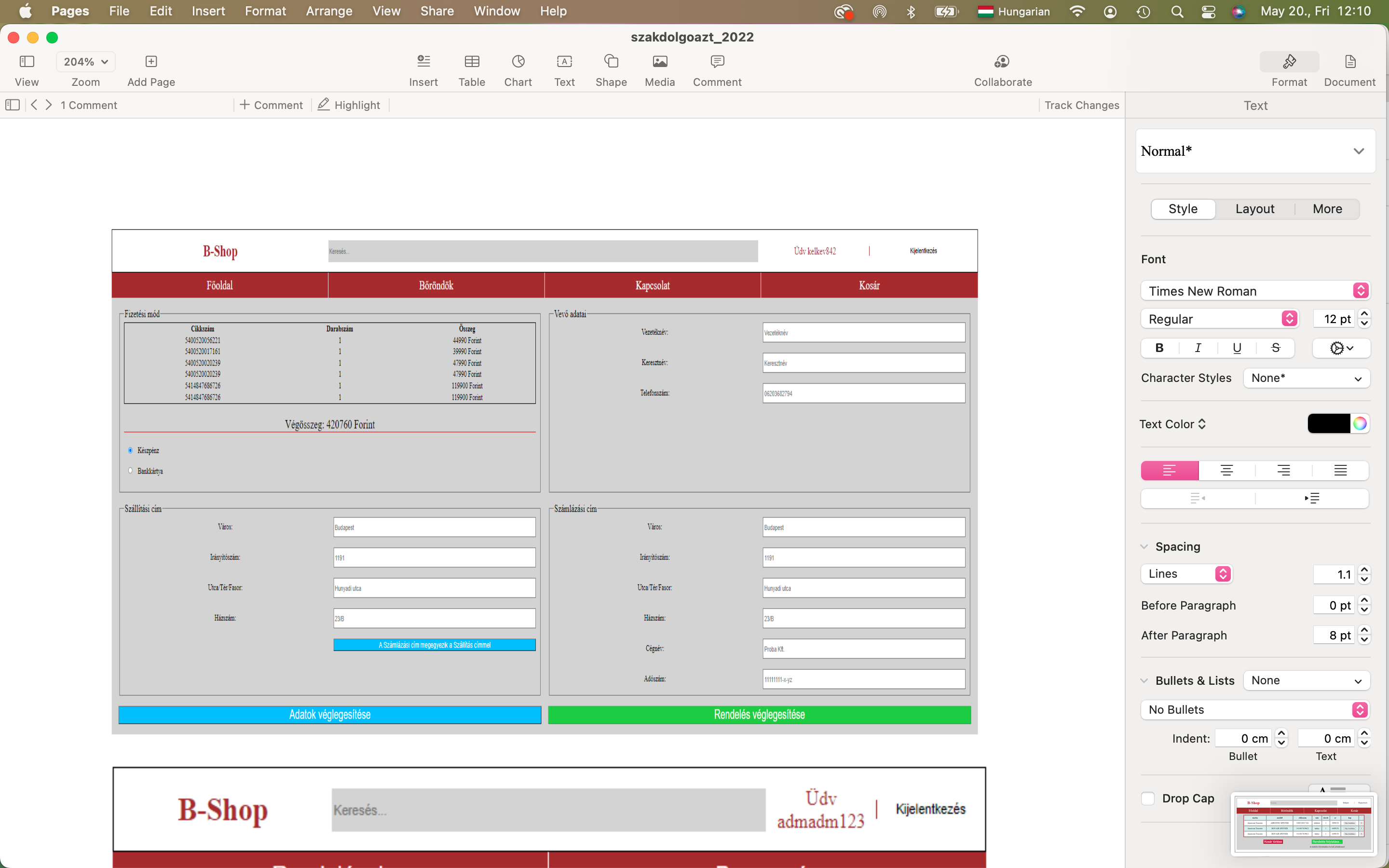Click the Comment toolbar icon

pos(717,61)
